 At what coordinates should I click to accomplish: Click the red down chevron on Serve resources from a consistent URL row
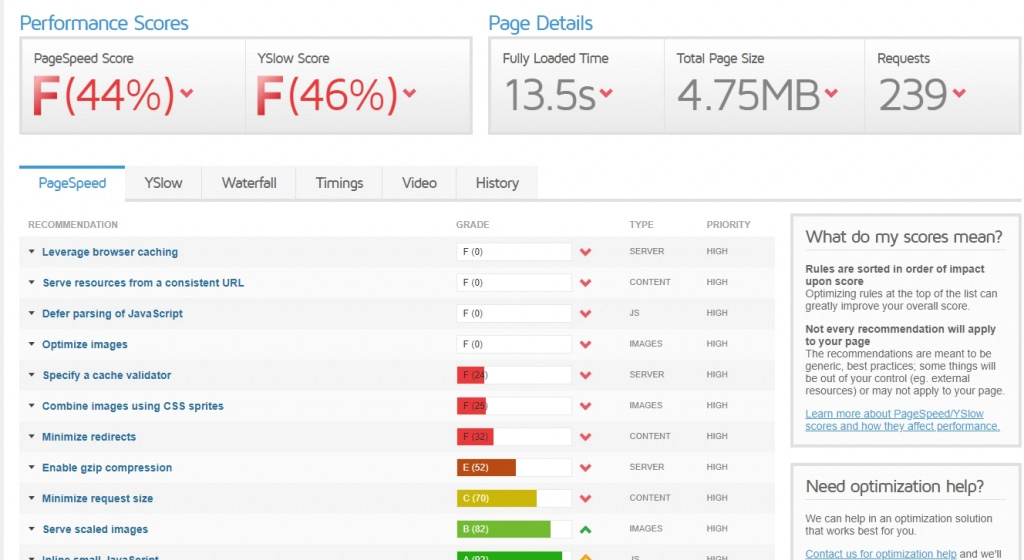(x=585, y=283)
